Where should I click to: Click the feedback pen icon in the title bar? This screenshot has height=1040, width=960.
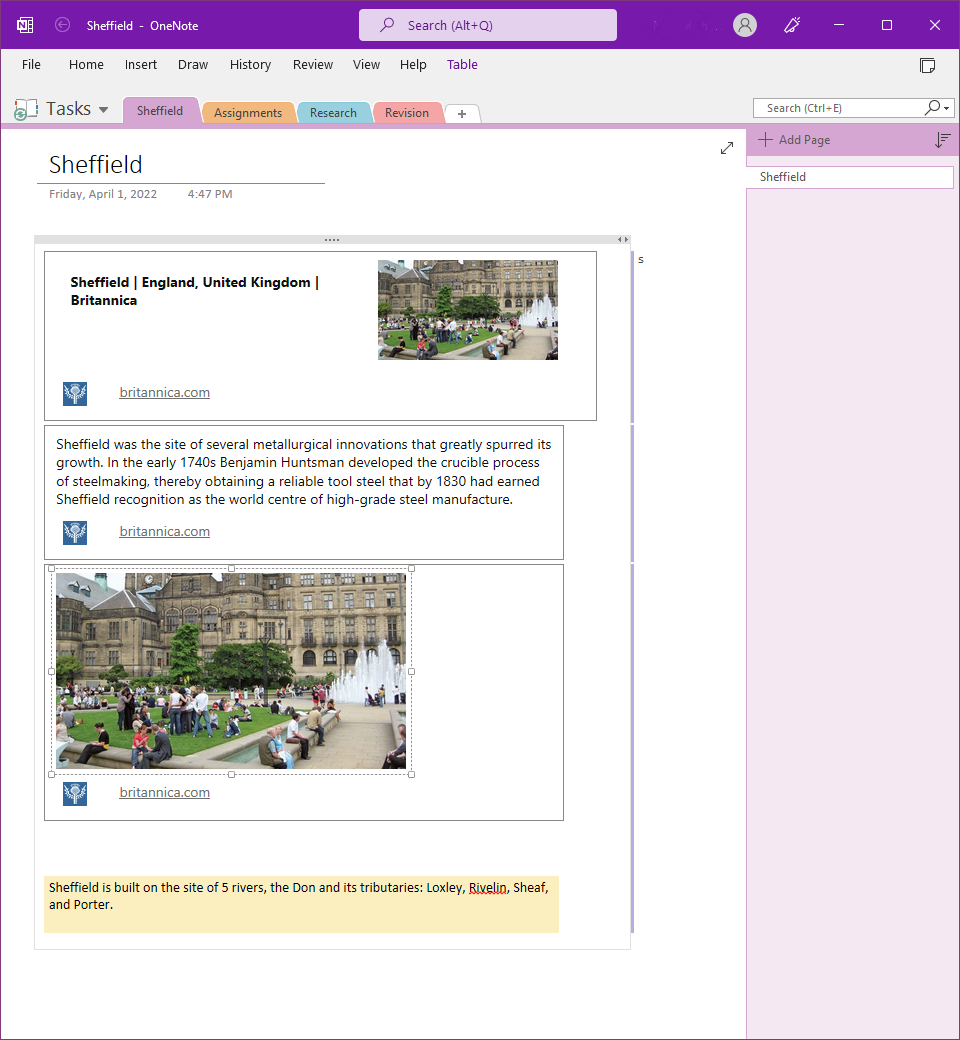(791, 25)
